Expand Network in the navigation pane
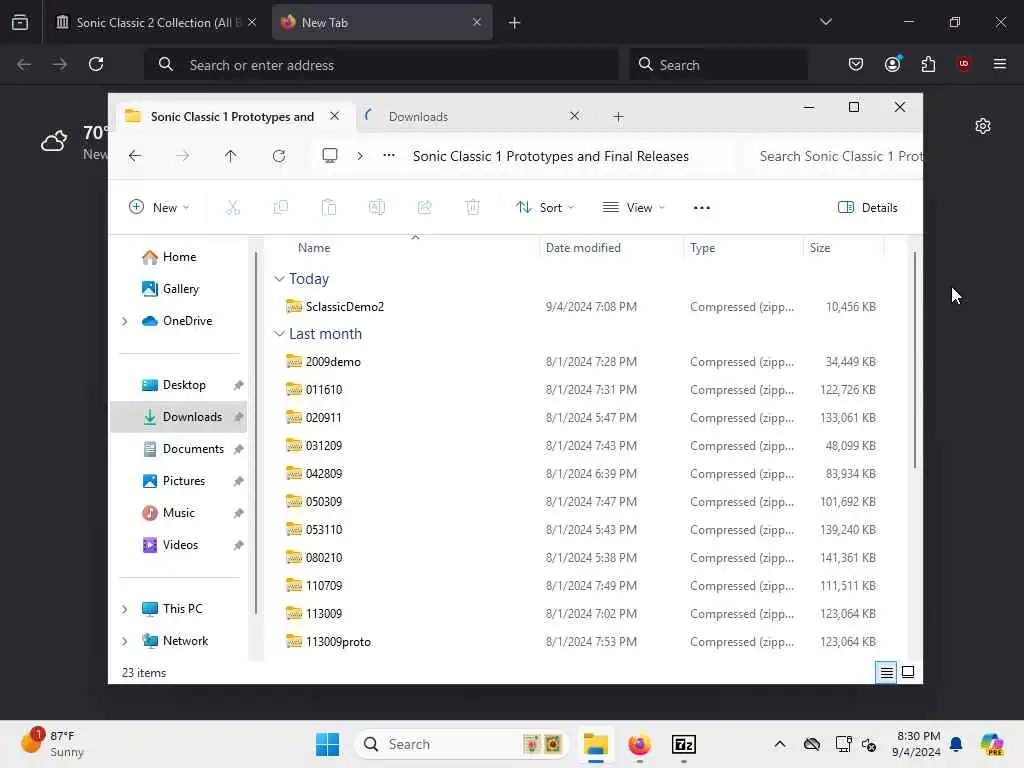 [x=125, y=641]
